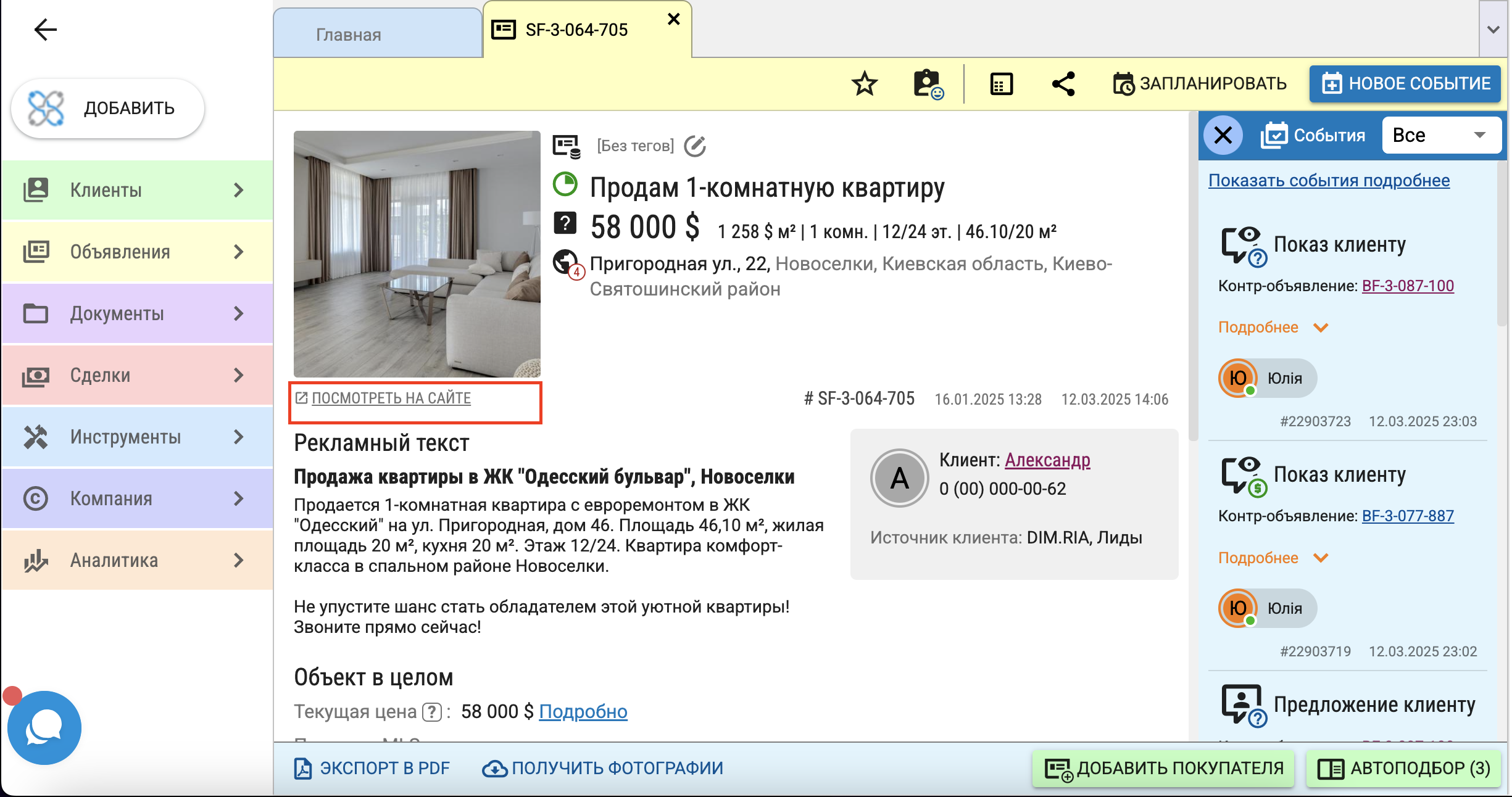
Task: Switch to the Главная tab
Action: click(378, 34)
